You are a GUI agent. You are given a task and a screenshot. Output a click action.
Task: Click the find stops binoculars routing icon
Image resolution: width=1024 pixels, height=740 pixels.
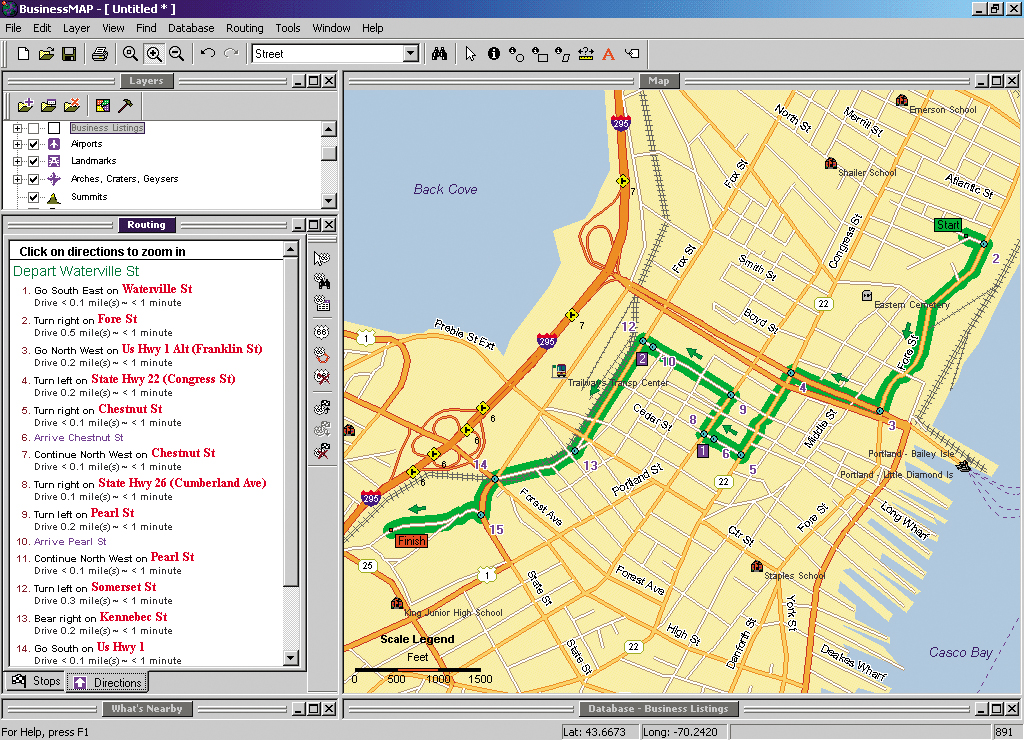321,281
